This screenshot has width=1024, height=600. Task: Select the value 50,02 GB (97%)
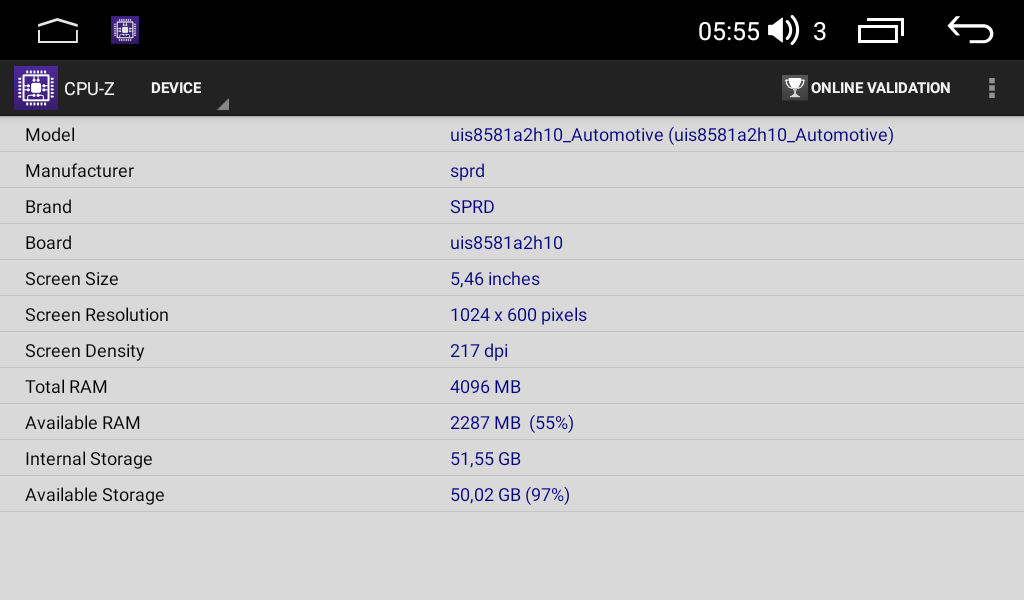tap(510, 495)
